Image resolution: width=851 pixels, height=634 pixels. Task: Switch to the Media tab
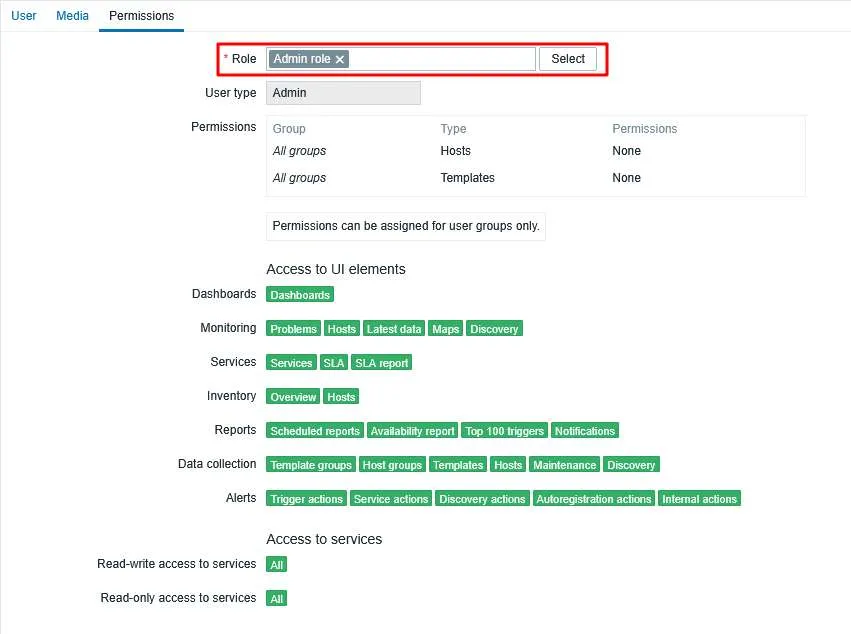pos(72,16)
